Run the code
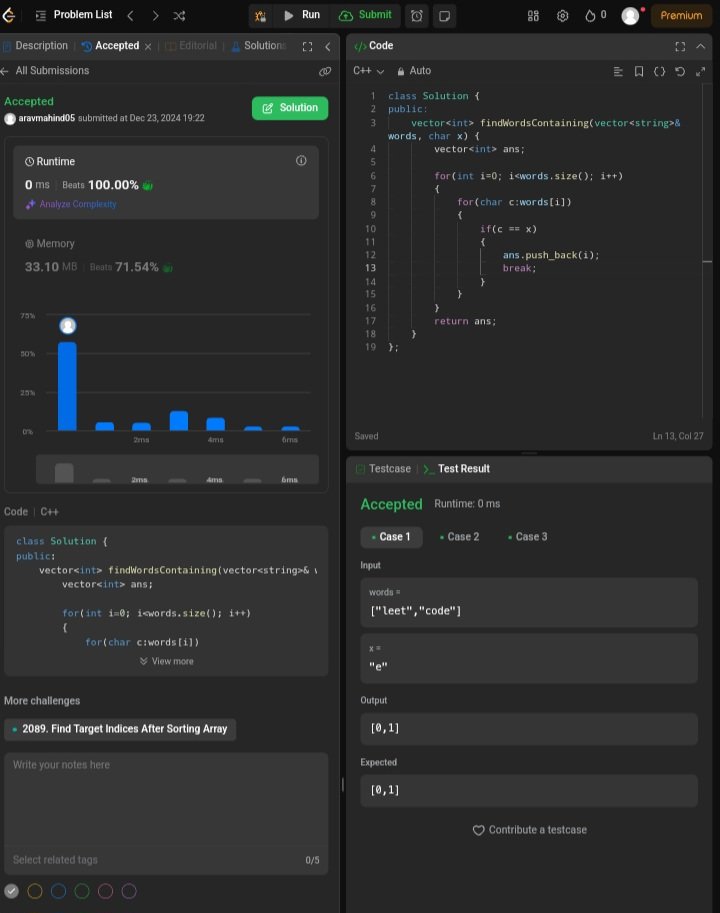This screenshot has height=913, width=720. pos(302,15)
